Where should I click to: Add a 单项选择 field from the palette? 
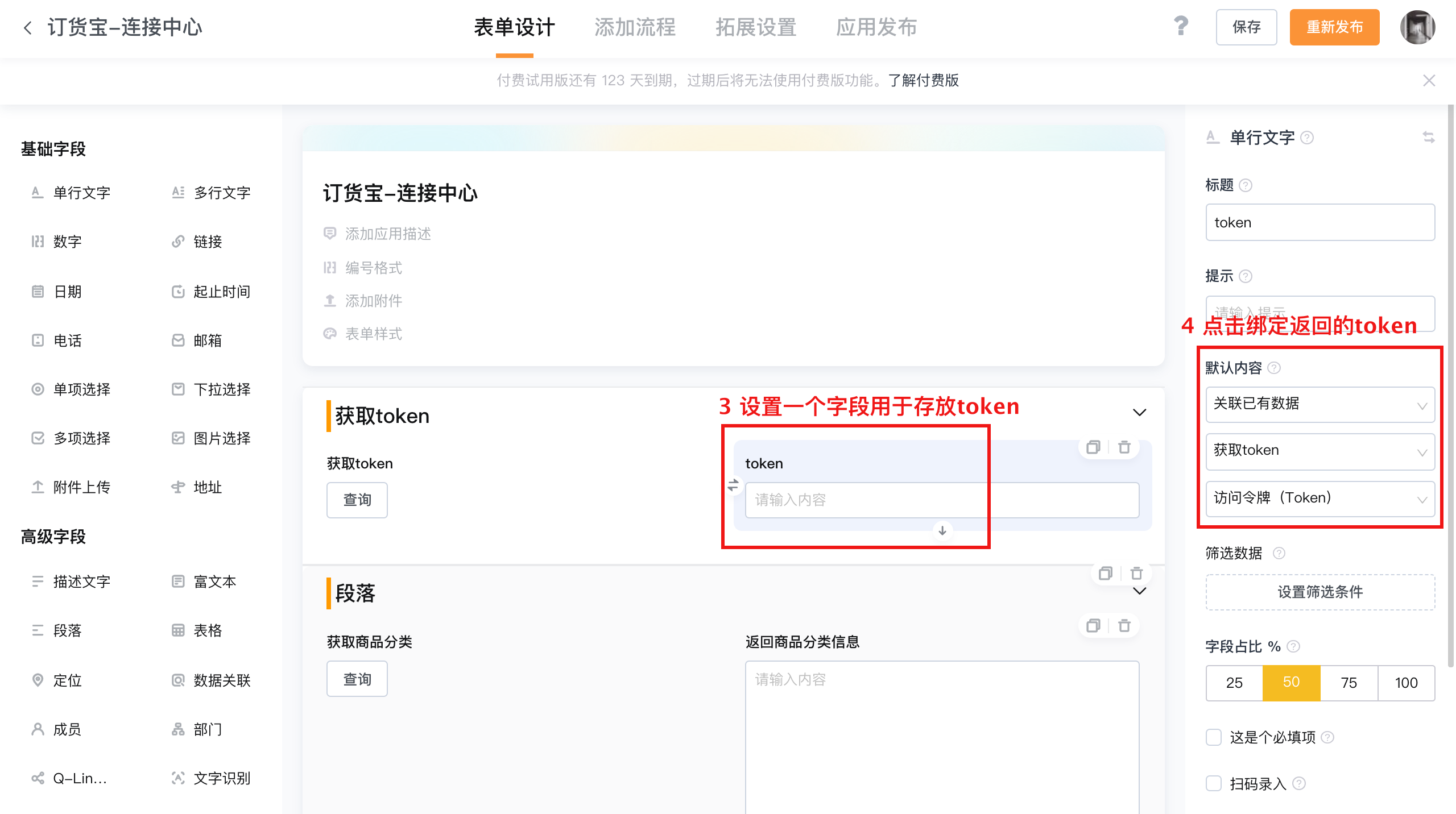pos(71,389)
